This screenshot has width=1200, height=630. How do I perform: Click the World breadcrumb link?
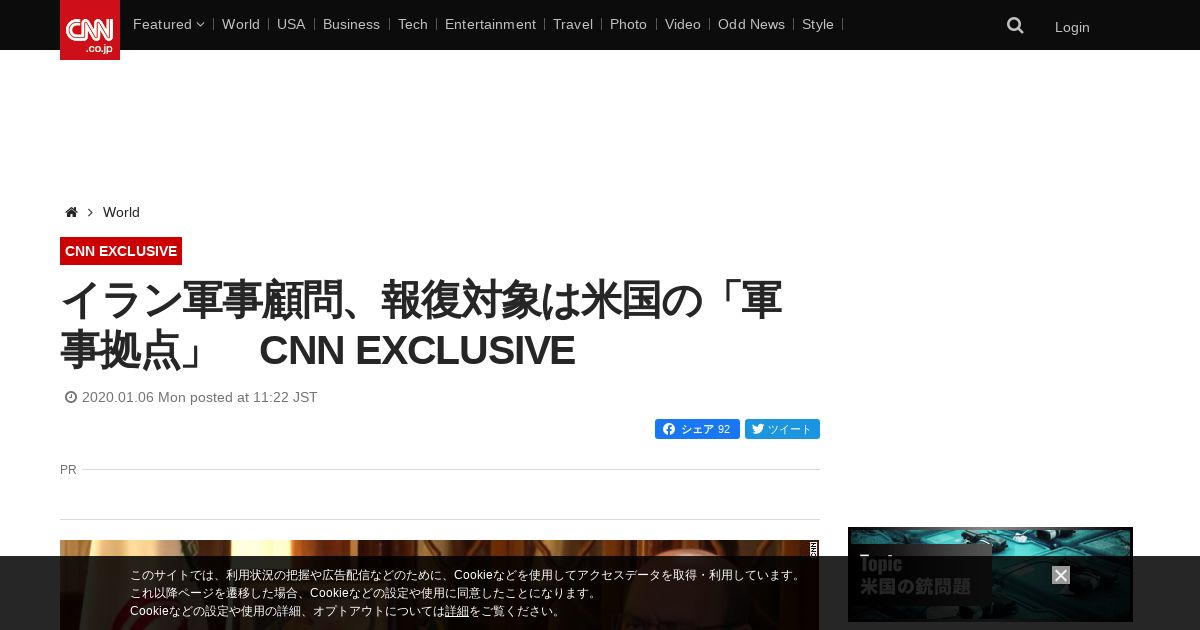[x=121, y=212]
